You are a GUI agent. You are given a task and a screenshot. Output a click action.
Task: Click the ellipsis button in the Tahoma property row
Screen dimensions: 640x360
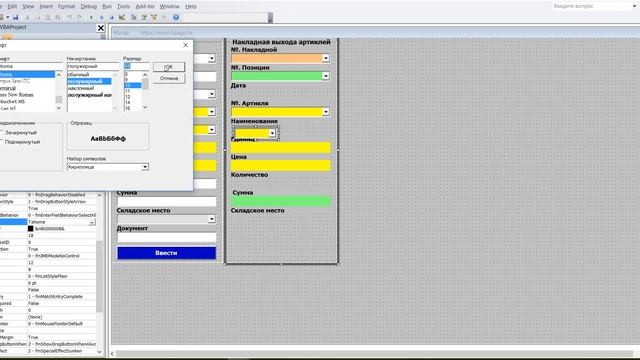(x=92, y=222)
